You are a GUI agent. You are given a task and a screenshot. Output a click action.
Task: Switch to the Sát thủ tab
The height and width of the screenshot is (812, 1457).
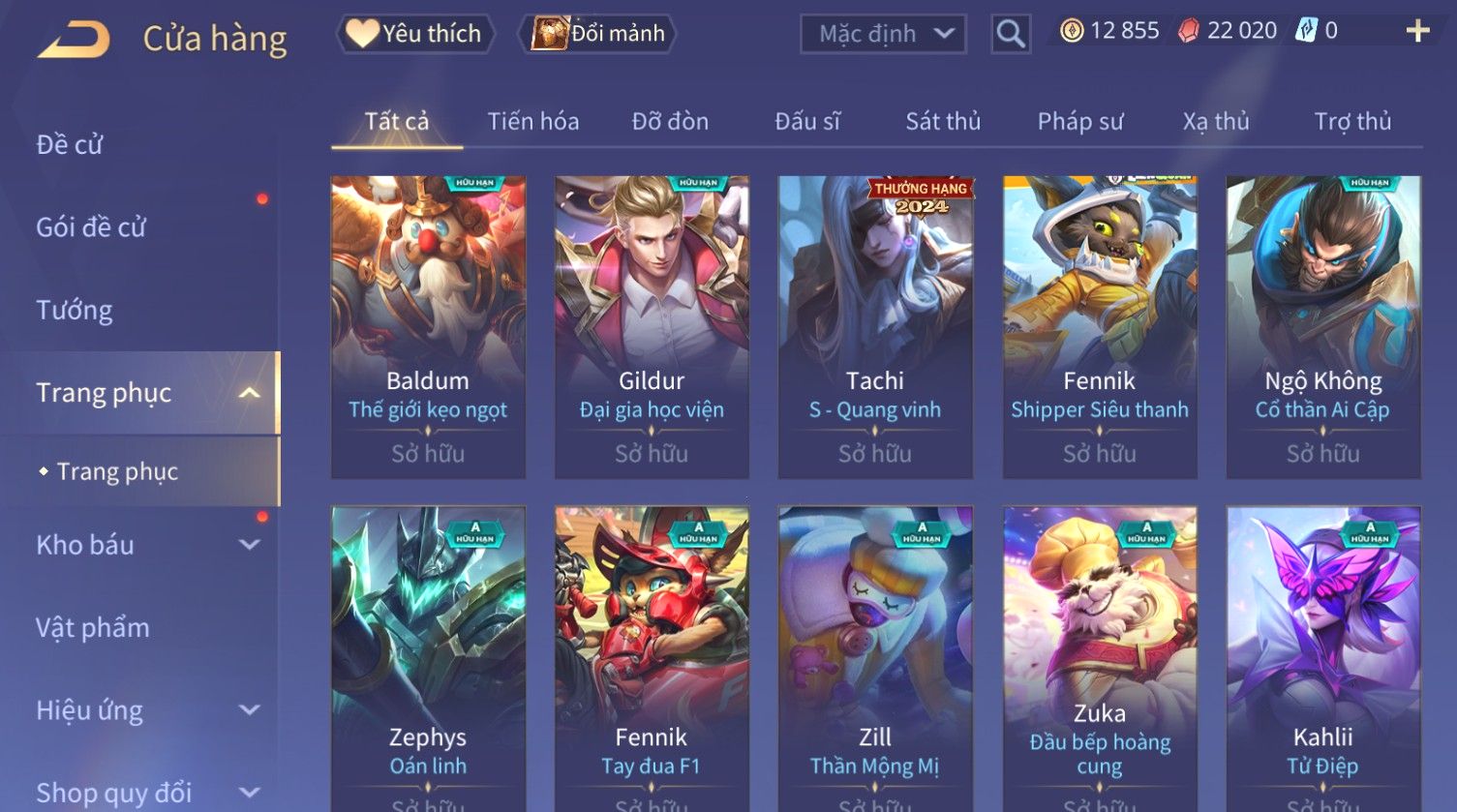click(943, 122)
